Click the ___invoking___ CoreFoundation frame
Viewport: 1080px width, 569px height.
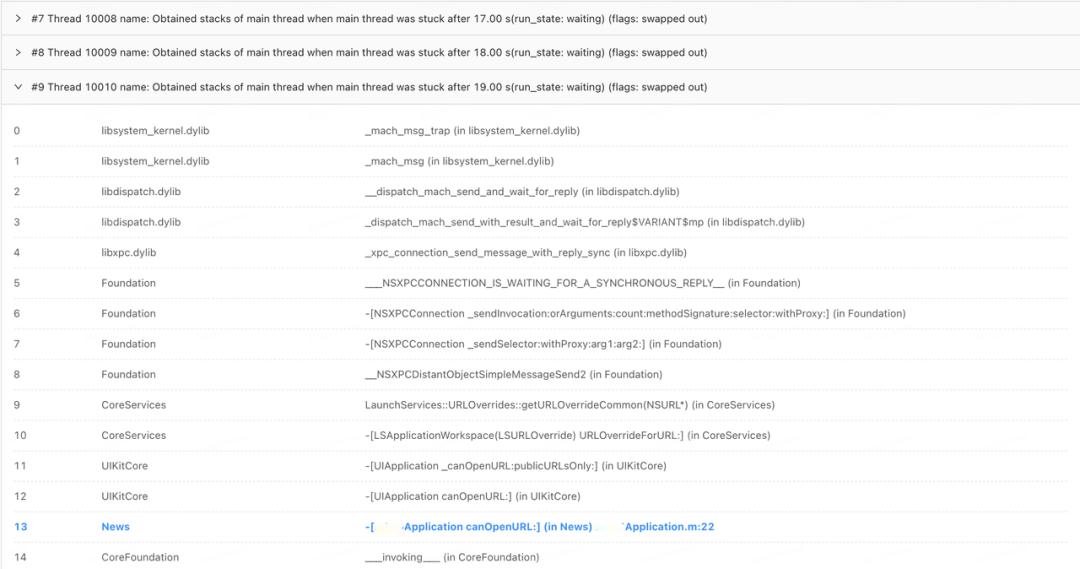(x=451, y=557)
